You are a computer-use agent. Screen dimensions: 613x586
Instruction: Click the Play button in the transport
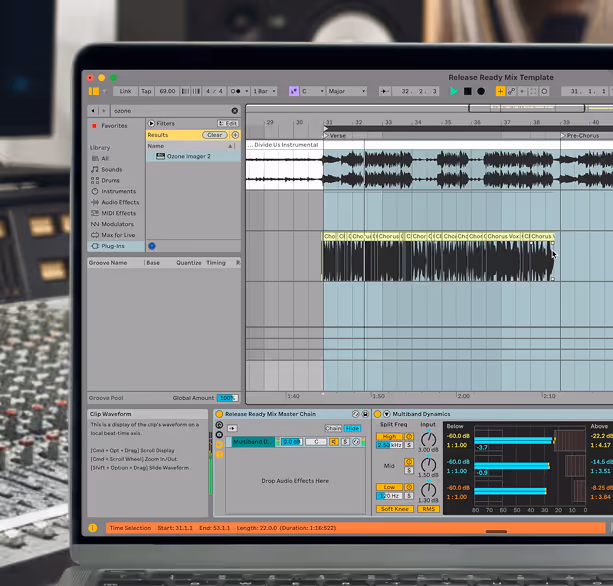click(453, 91)
